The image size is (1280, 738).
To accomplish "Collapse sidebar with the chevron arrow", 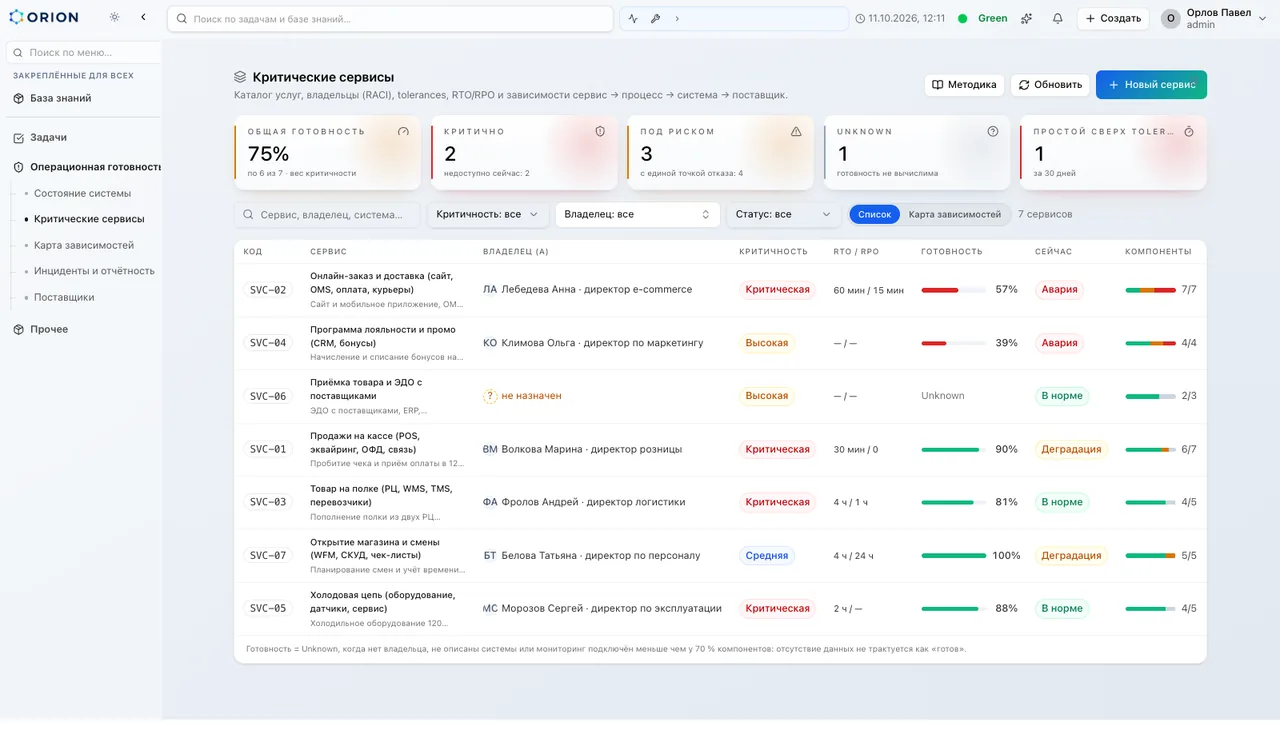I will coord(143,18).
